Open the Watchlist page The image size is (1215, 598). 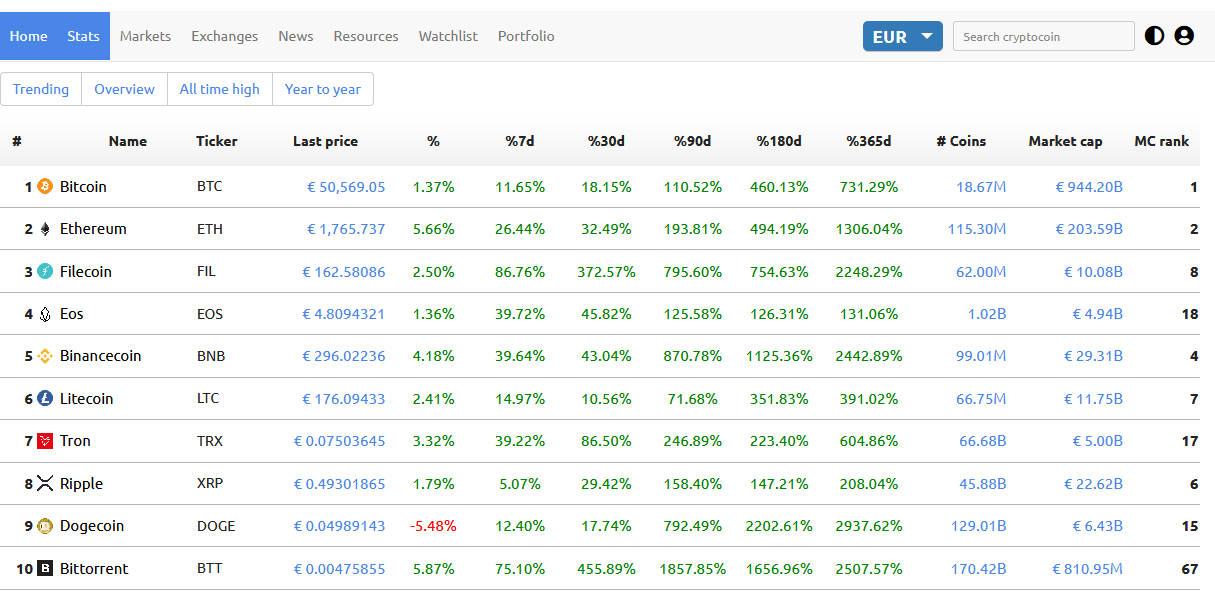point(448,36)
